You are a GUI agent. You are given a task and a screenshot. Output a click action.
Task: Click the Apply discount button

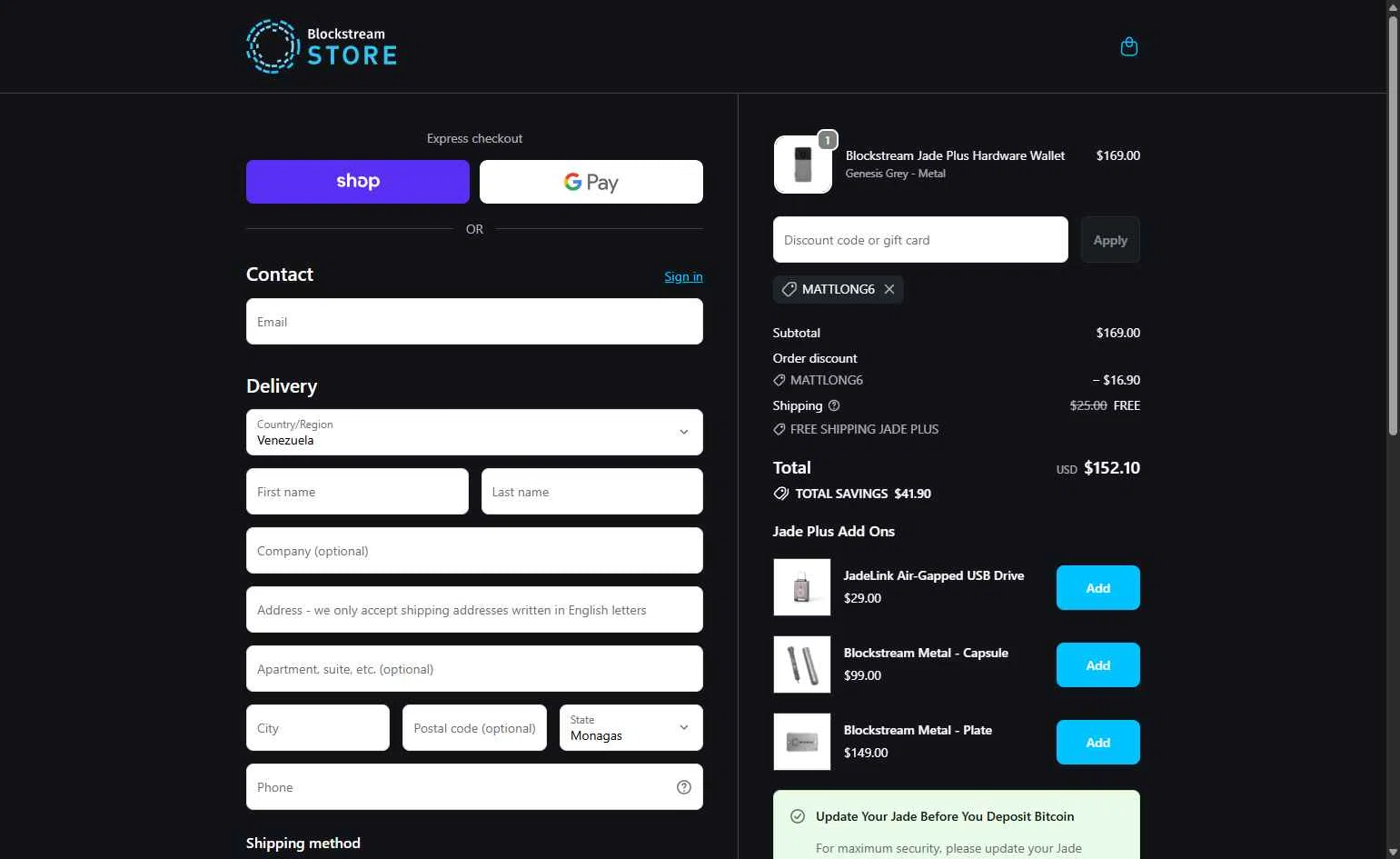click(x=1110, y=240)
